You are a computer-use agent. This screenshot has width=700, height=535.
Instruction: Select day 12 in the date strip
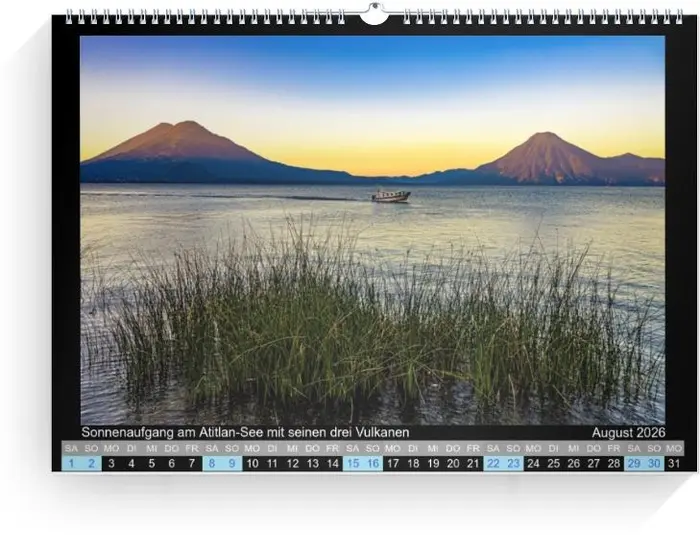pyautogui.click(x=292, y=464)
